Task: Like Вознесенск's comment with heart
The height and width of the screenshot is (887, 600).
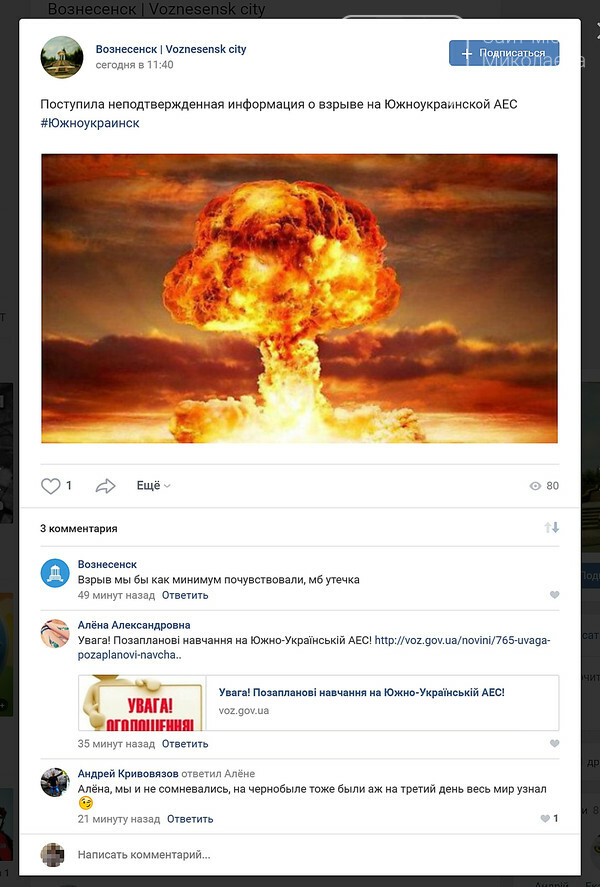Action: click(x=554, y=595)
